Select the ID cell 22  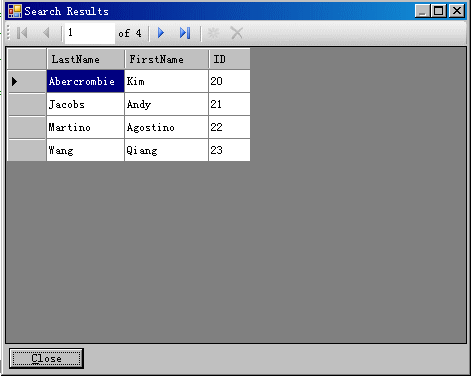(x=229, y=127)
